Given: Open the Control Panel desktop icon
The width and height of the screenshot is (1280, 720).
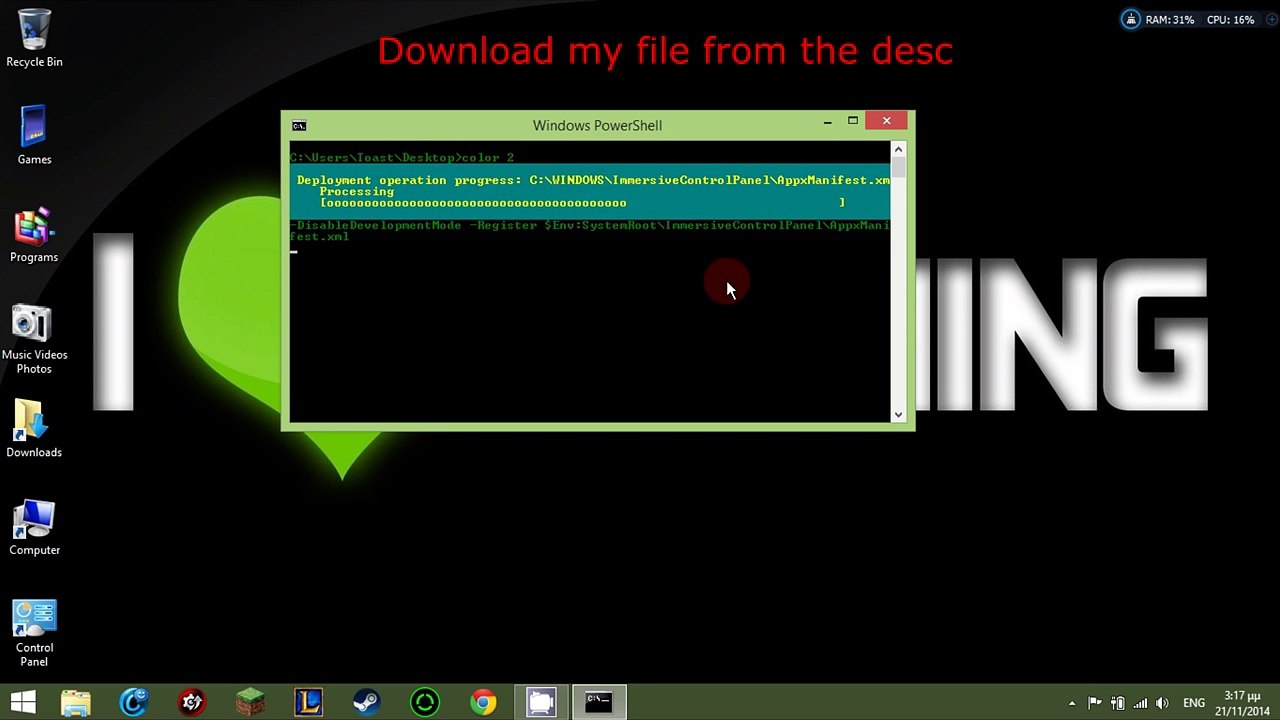Looking at the screenshot, I should (34, 633).
